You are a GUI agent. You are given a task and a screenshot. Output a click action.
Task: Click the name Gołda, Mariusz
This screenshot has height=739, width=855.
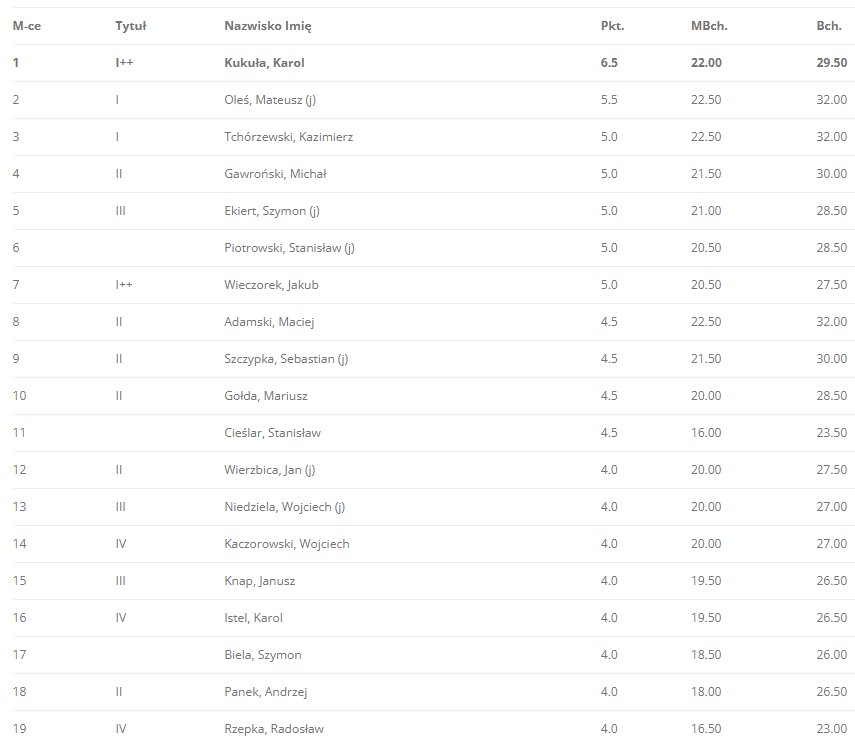(266, 396)
